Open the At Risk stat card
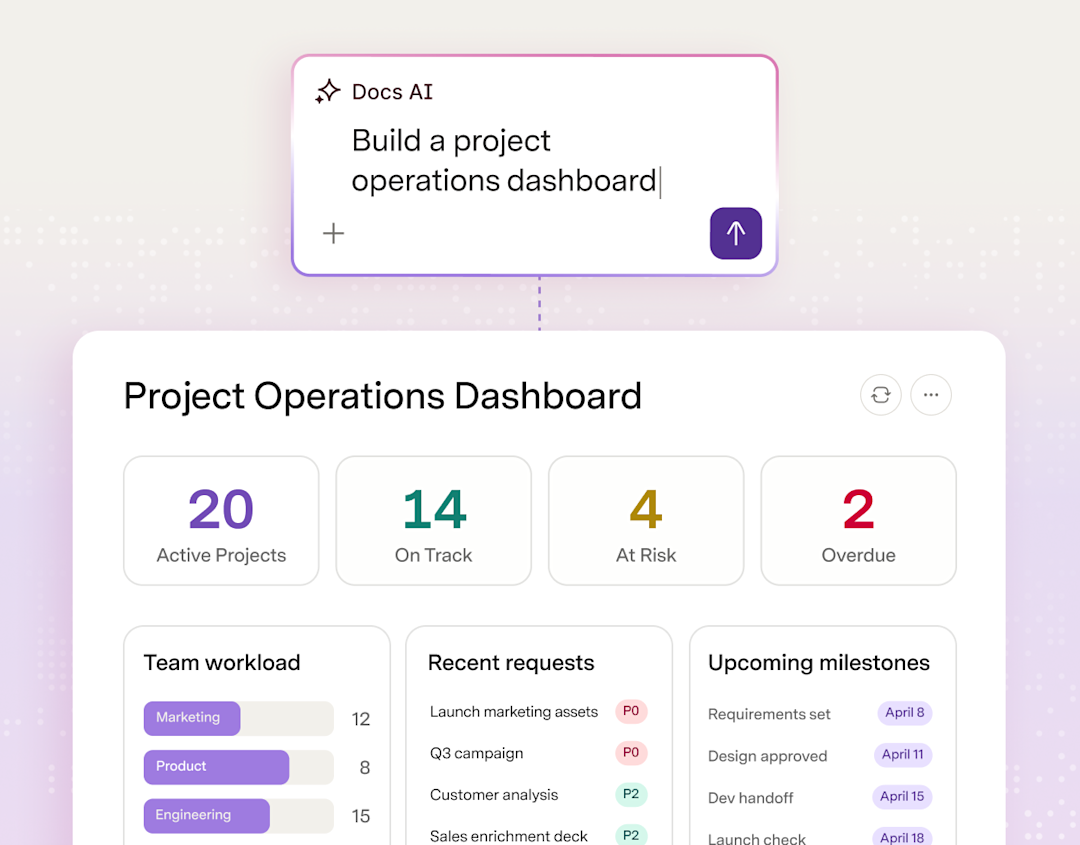Screen dimensions: 1080x845 pyautogui.click(x=646, y=521)
